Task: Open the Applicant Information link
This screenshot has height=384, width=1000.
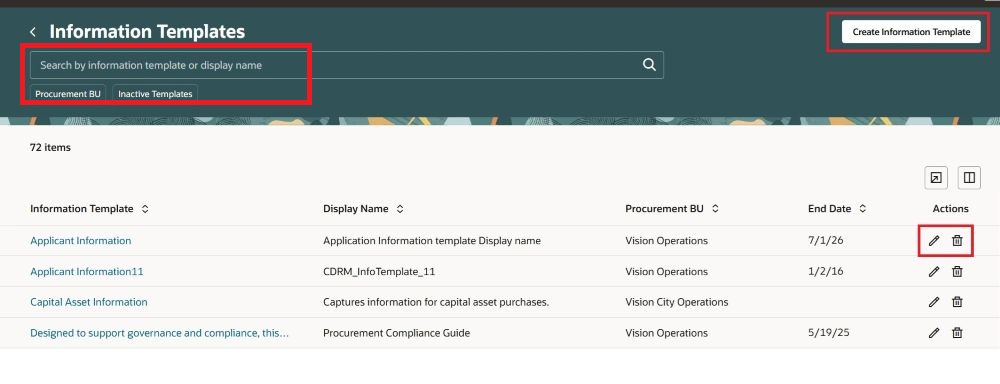Action: click(x=80, y=240)
